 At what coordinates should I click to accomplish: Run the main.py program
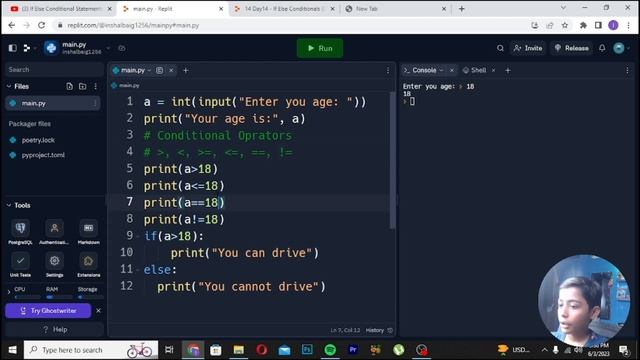[x=320, y=48]
